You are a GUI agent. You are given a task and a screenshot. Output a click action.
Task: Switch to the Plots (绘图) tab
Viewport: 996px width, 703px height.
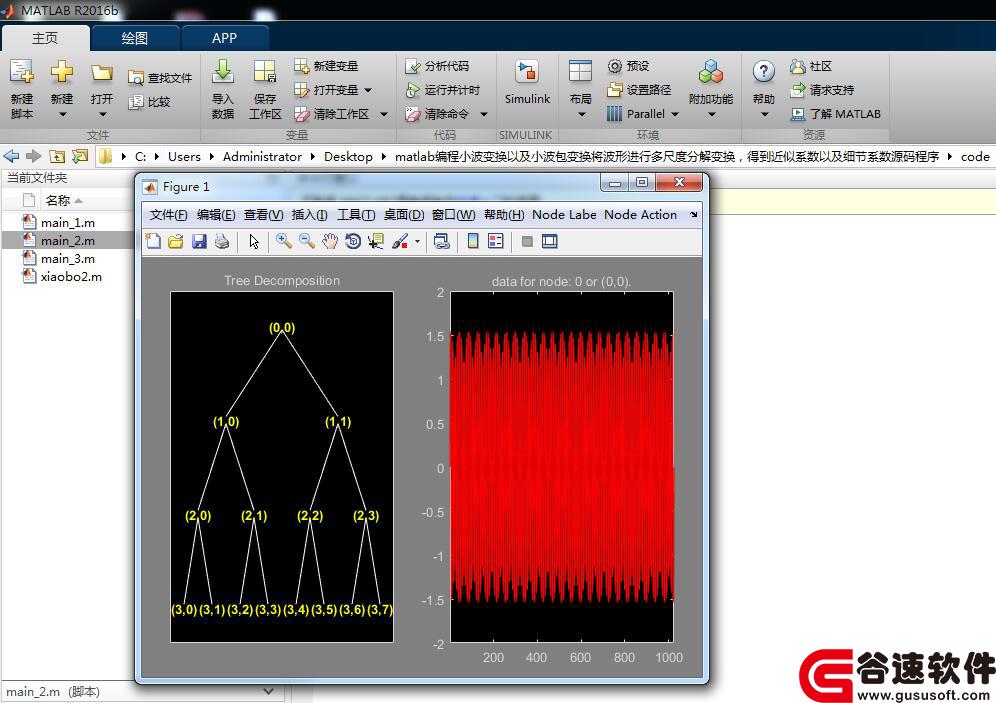point(135,38)
